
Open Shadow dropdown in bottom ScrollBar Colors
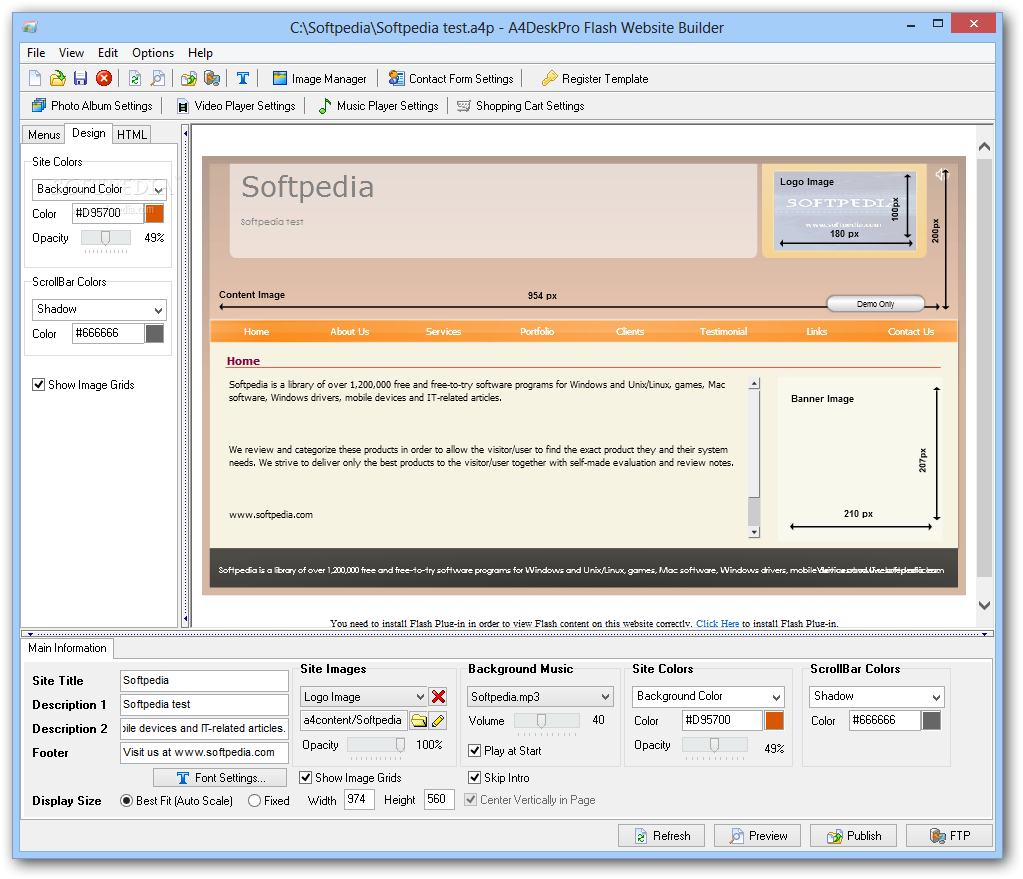pos(877,696)
